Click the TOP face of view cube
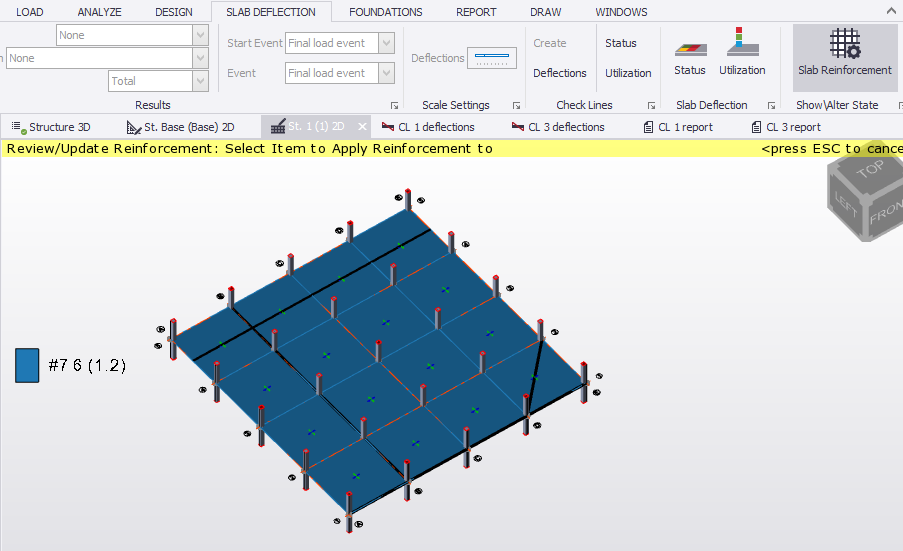Screen dimensions: 903x551 869,169
